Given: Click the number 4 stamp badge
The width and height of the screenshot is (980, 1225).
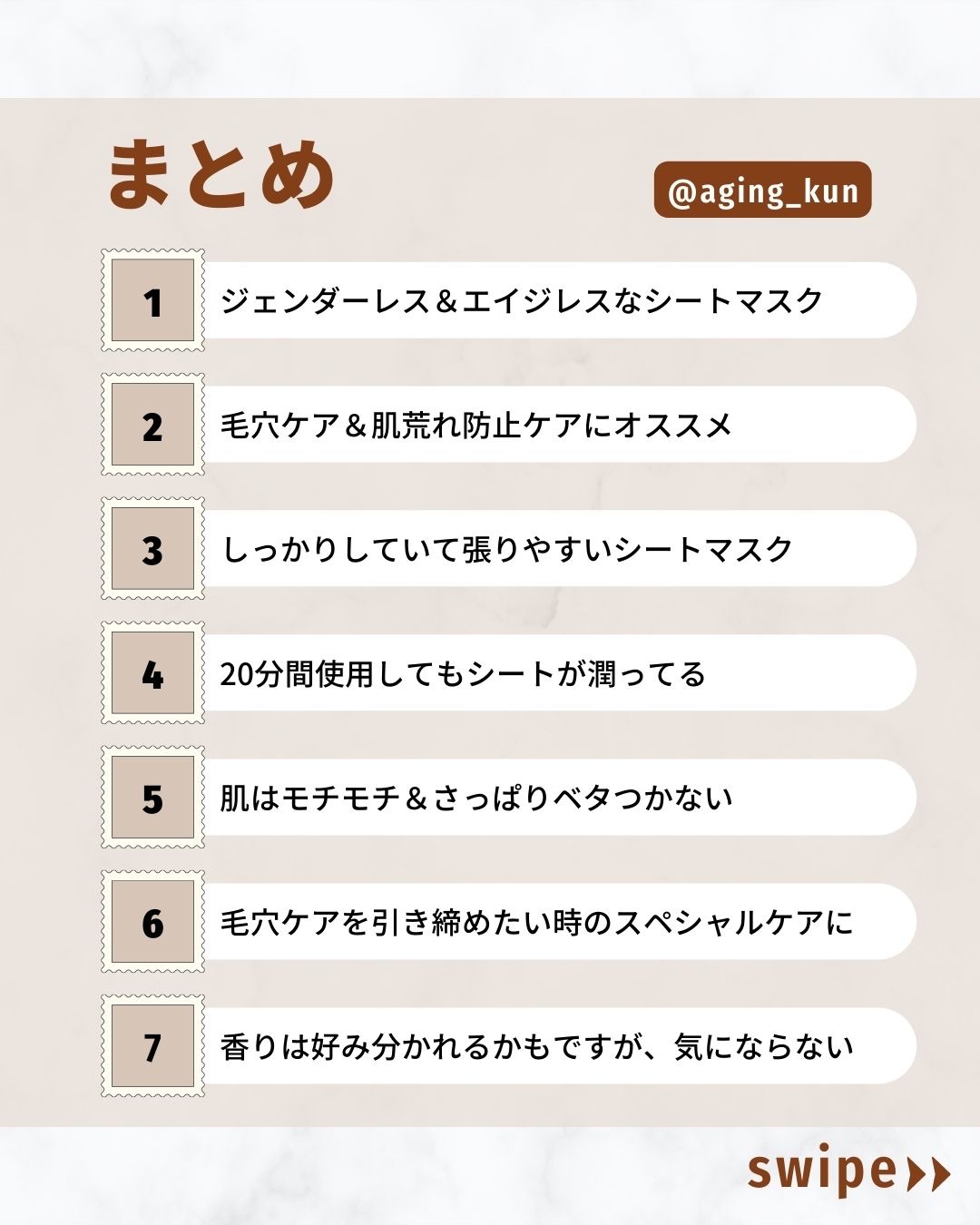Looking at the screenshot, I should click(152, 673).
